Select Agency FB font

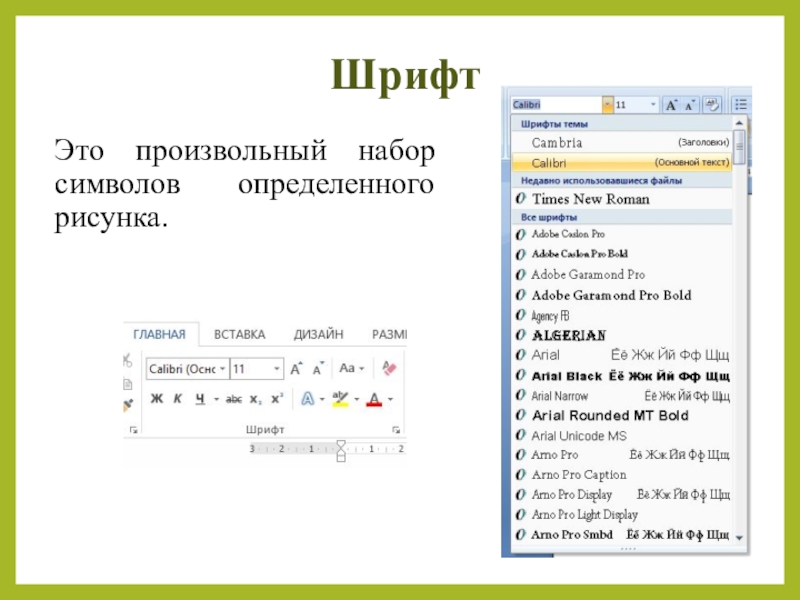pos(622,315)
